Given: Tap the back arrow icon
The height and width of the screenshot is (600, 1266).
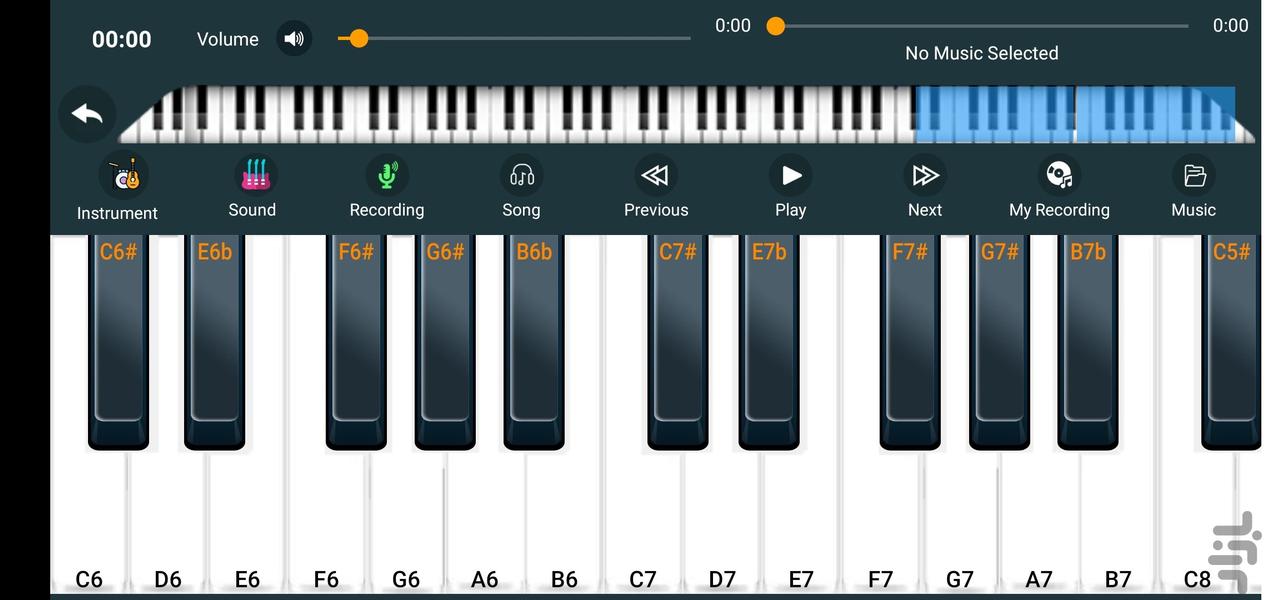Looking at the screenshot, I should pos(86,113).
